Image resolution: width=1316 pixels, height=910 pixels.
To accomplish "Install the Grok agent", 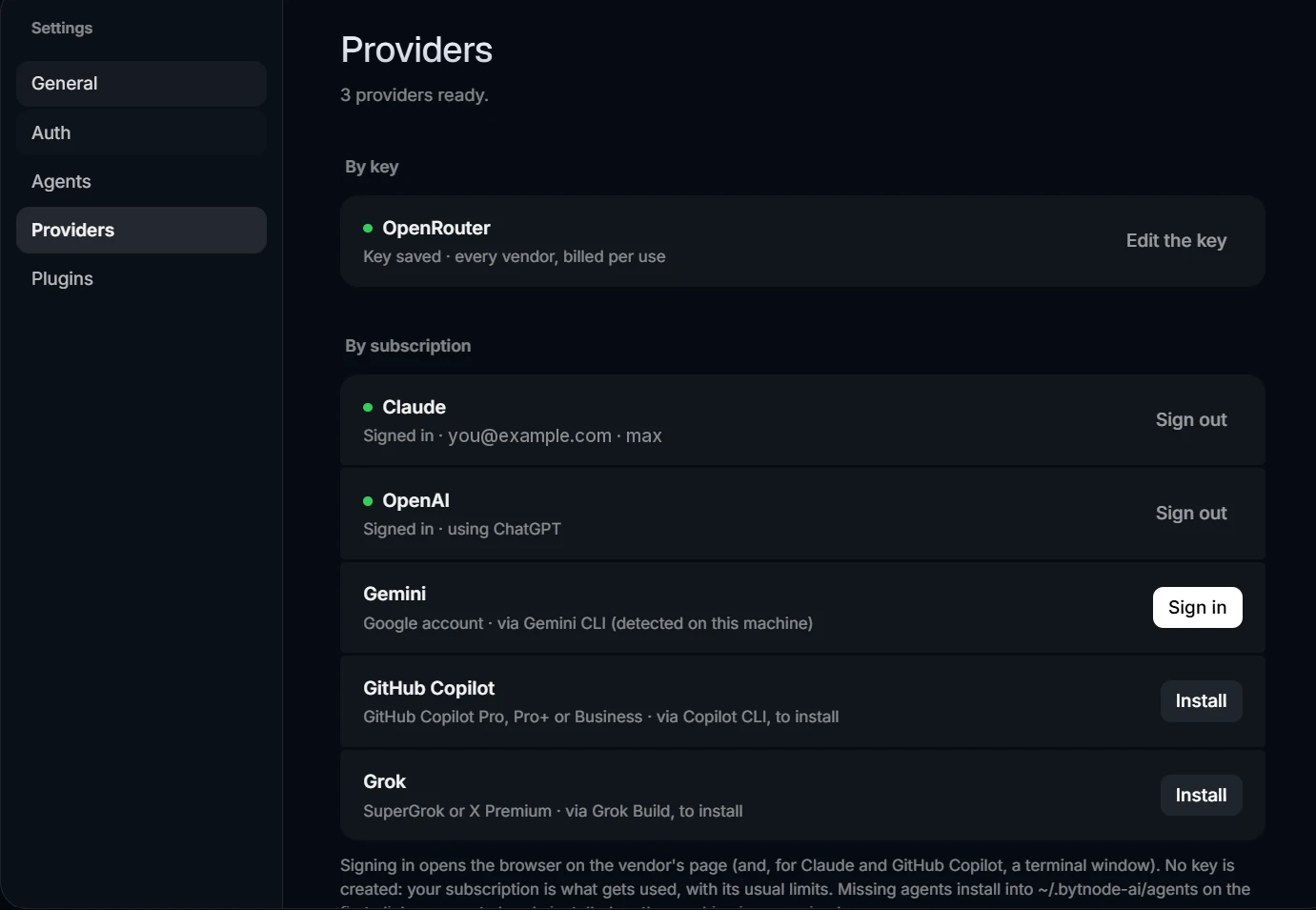I will 1202,796.
